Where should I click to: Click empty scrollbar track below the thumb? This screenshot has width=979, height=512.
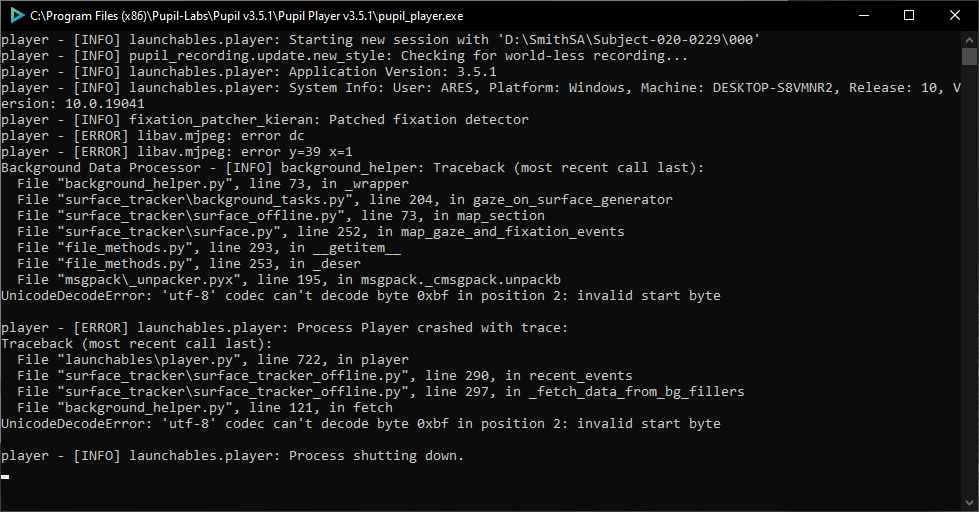coord(969,281)
